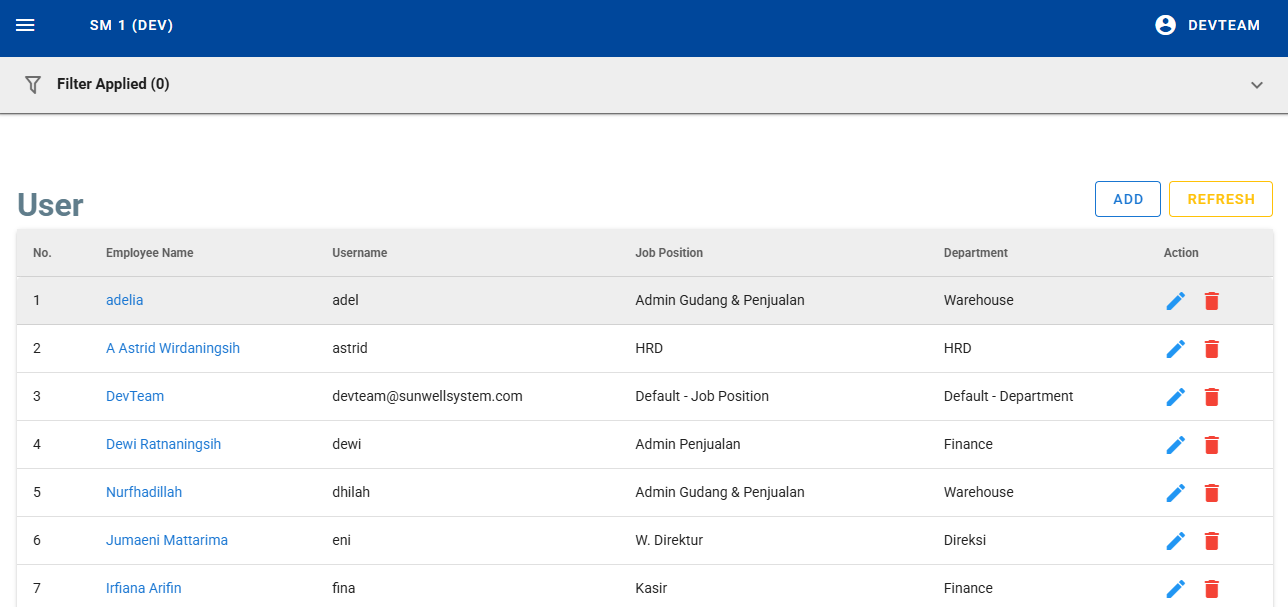Delete the DevTeam user row
The image size is (1288, 607).
pos(1212,397)
